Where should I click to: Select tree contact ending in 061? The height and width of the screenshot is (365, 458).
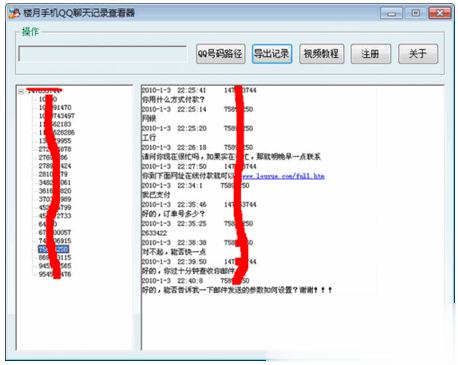click(55, 182)
